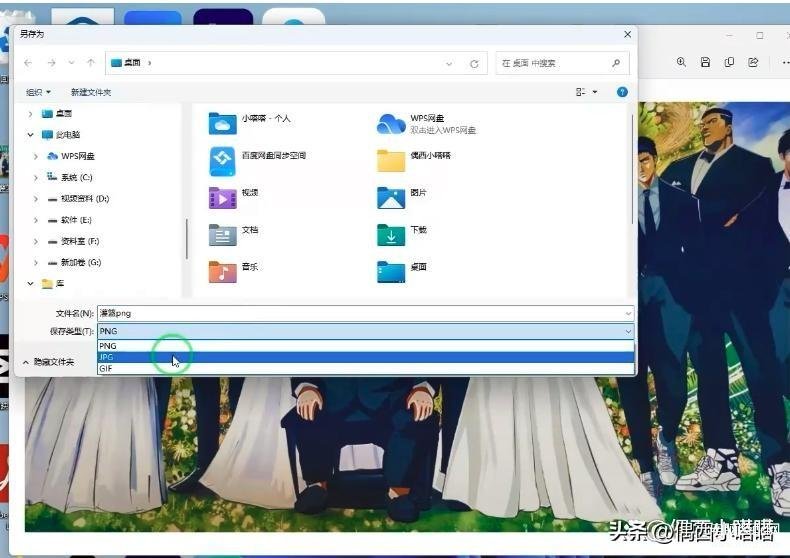Expand 系统 (C:) drive node
790x558 pixels.
point(36,178)
